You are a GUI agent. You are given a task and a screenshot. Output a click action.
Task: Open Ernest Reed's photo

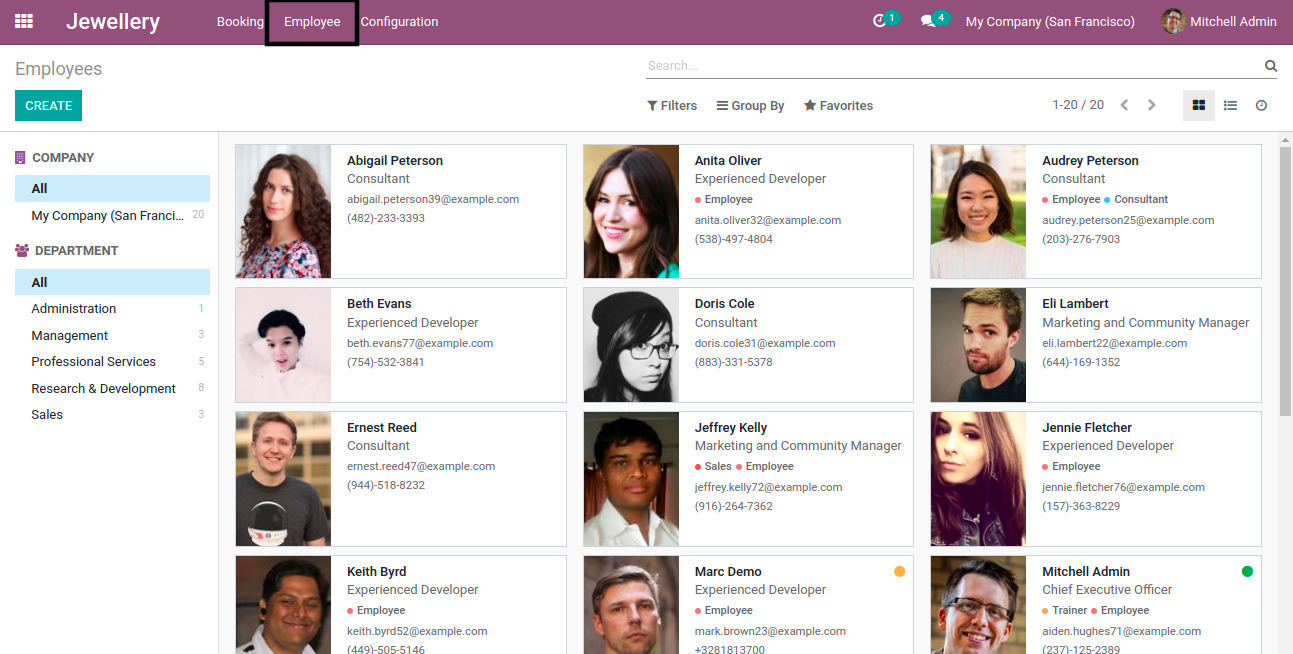283,479
